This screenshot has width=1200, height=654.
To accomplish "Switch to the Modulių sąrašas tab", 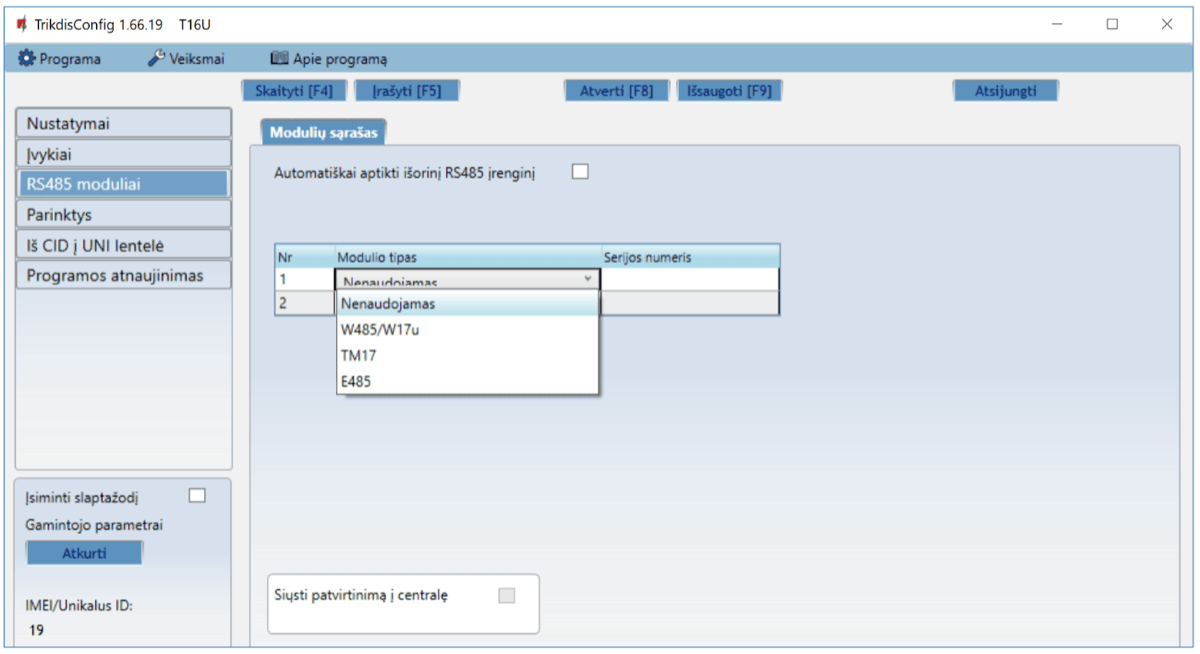I will (323, 132).
